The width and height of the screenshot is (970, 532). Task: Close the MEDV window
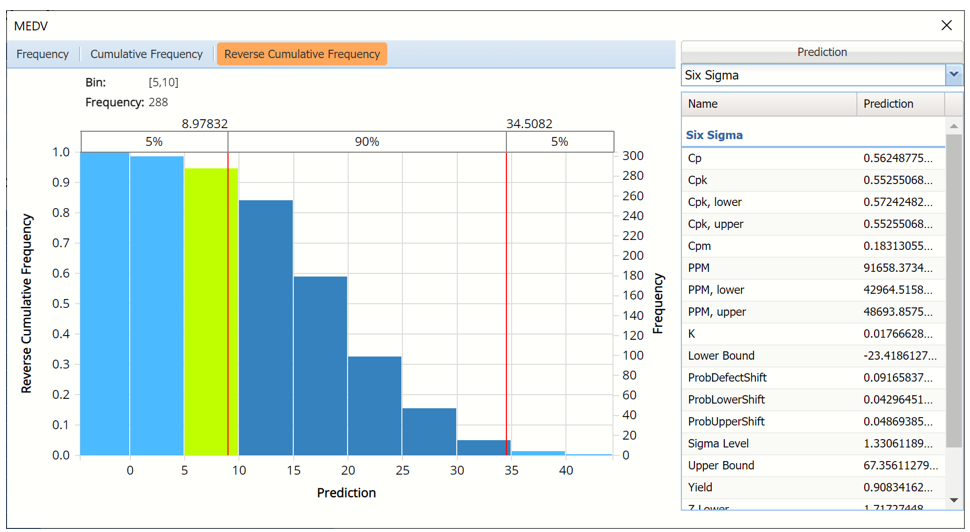[946, 25]
